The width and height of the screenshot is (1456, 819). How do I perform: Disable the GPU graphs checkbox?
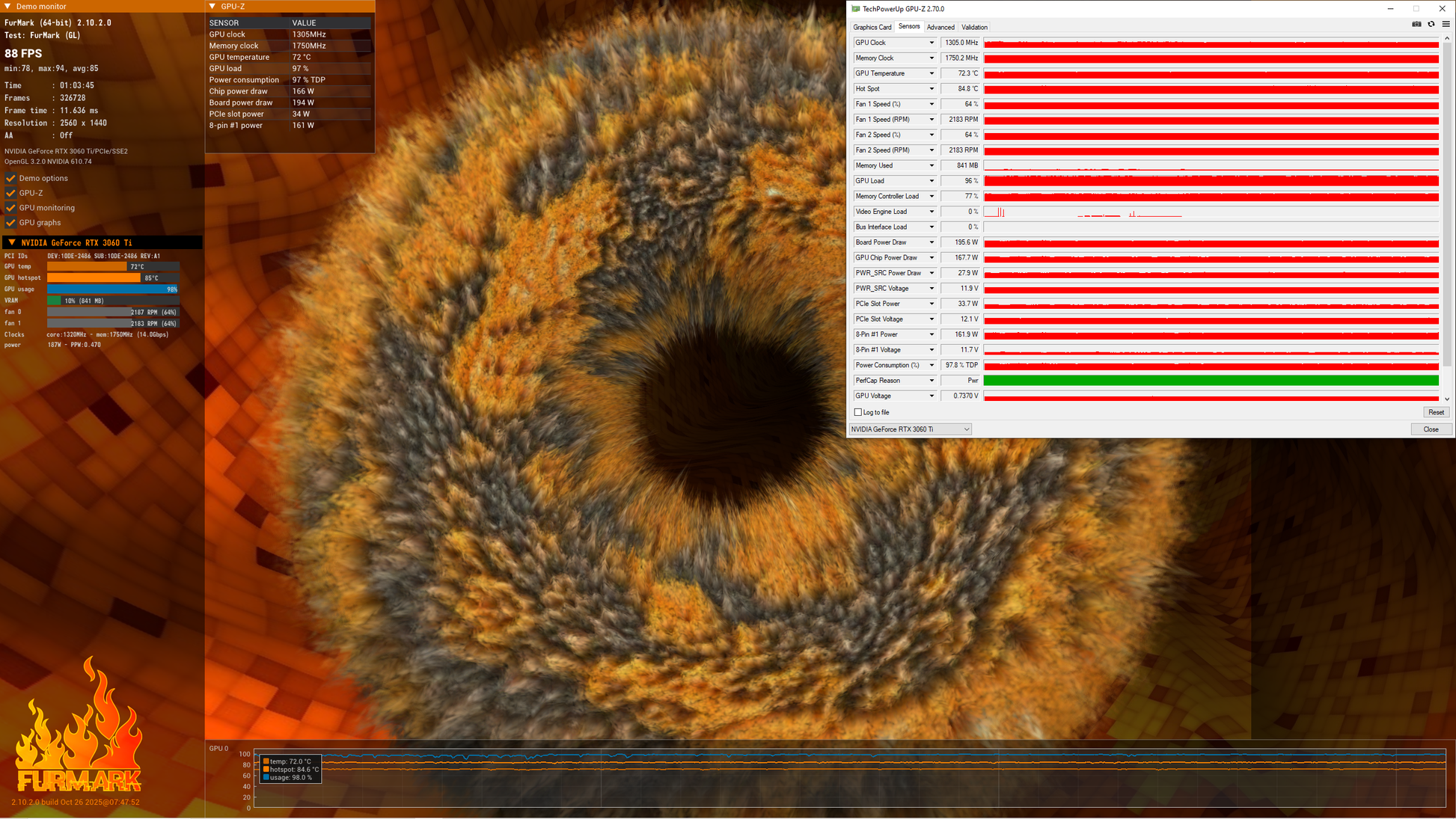(10, 223)
